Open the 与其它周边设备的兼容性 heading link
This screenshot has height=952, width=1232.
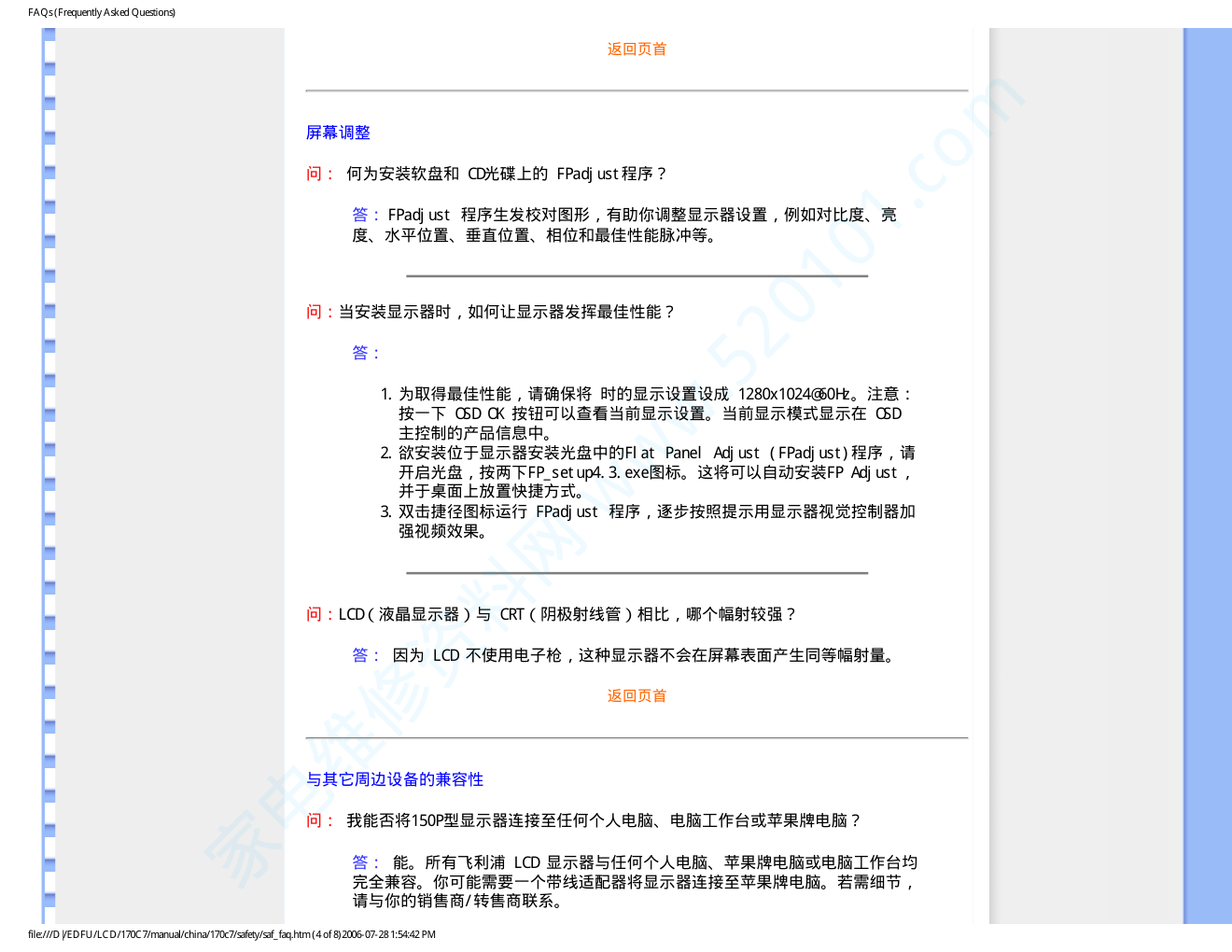[395, 779]
